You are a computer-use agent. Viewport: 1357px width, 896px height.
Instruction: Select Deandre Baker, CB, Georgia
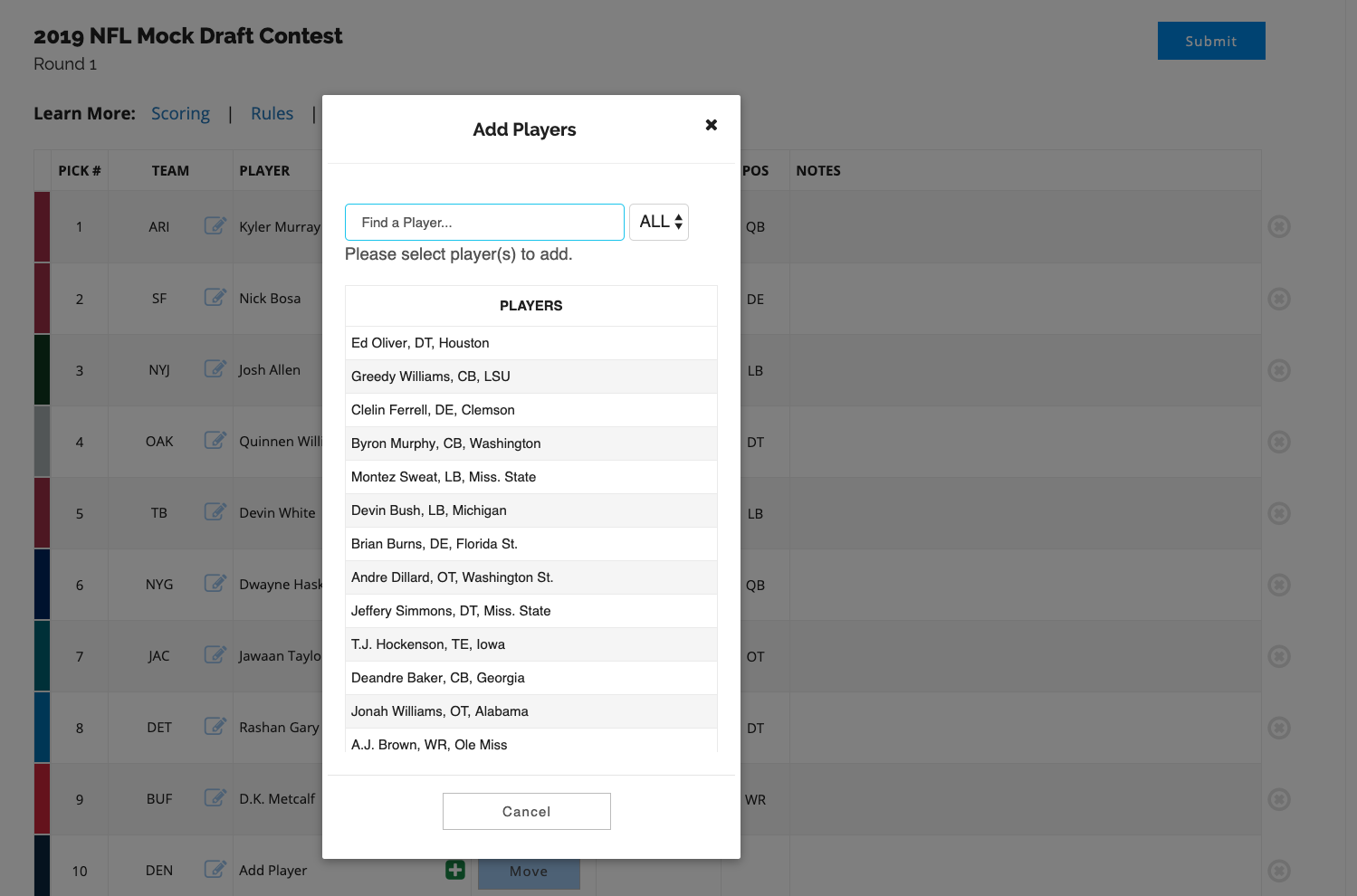tap(530, 678)
